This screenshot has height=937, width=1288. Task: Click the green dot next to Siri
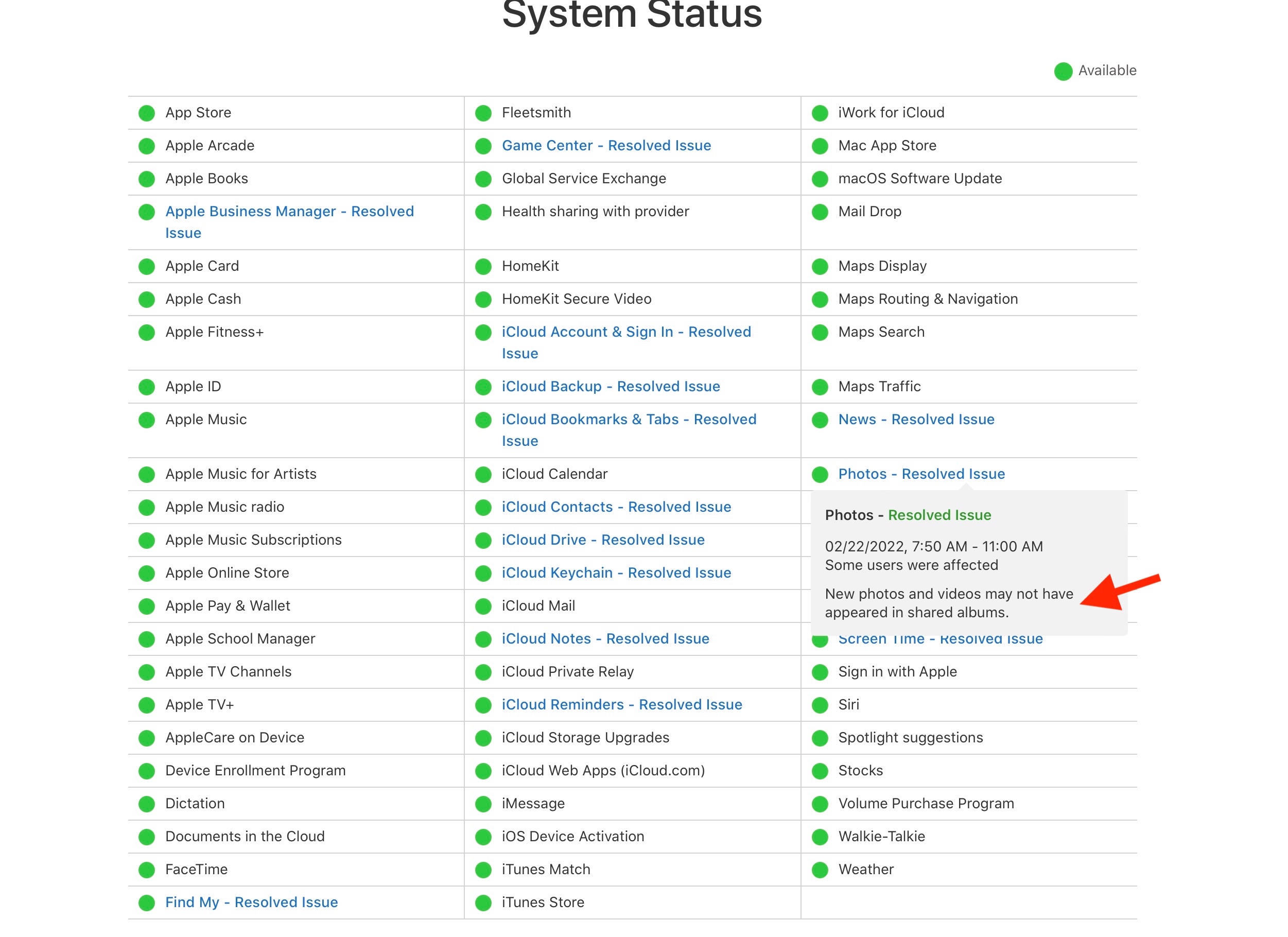pyautogui.click(x=820, y=705)
